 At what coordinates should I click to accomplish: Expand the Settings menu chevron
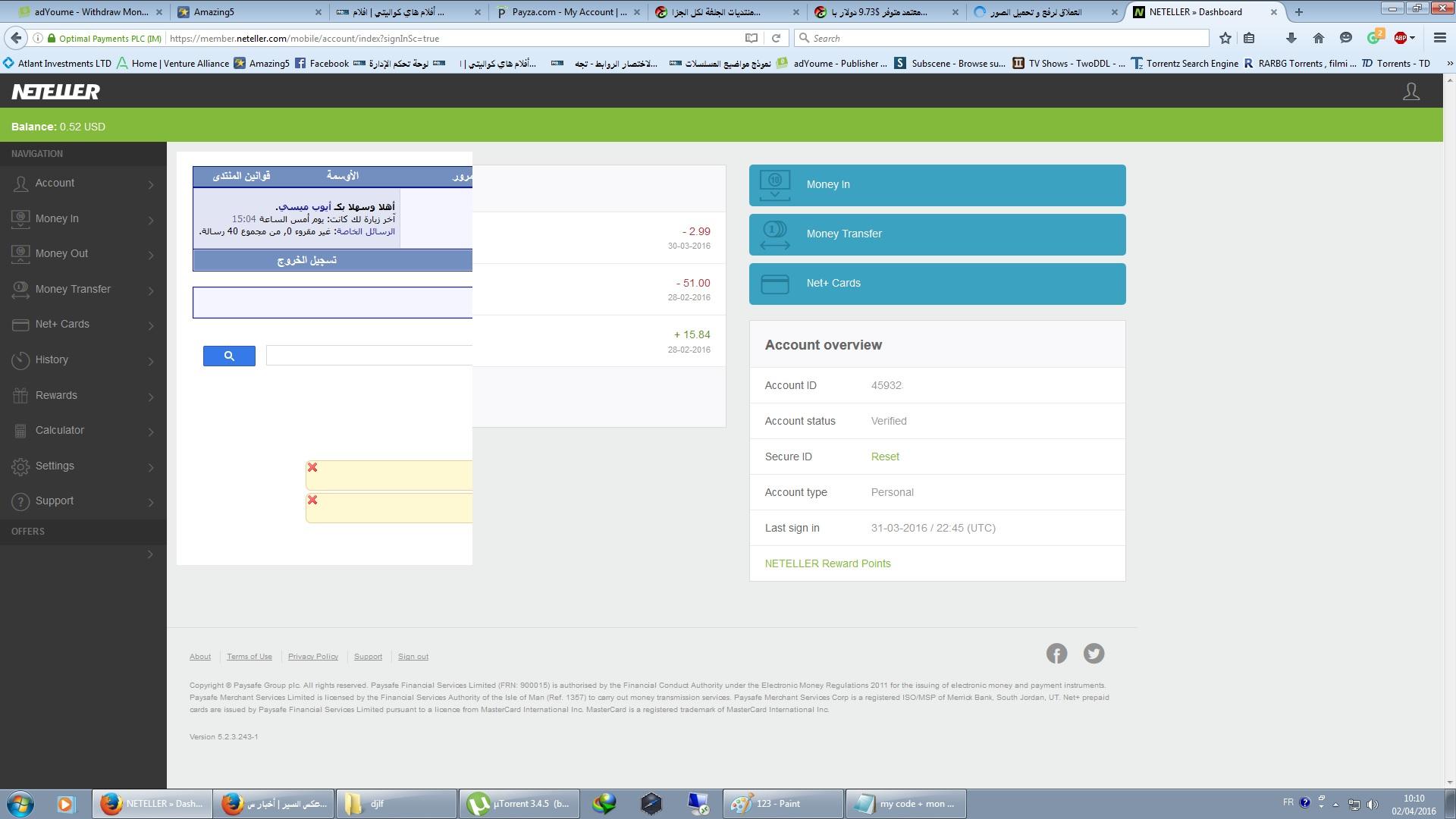(x=151, y=467)
